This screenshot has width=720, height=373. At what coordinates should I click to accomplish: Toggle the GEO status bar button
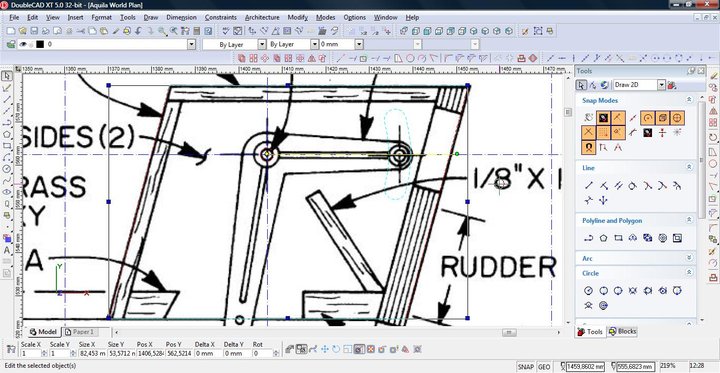tap(544, 367)
